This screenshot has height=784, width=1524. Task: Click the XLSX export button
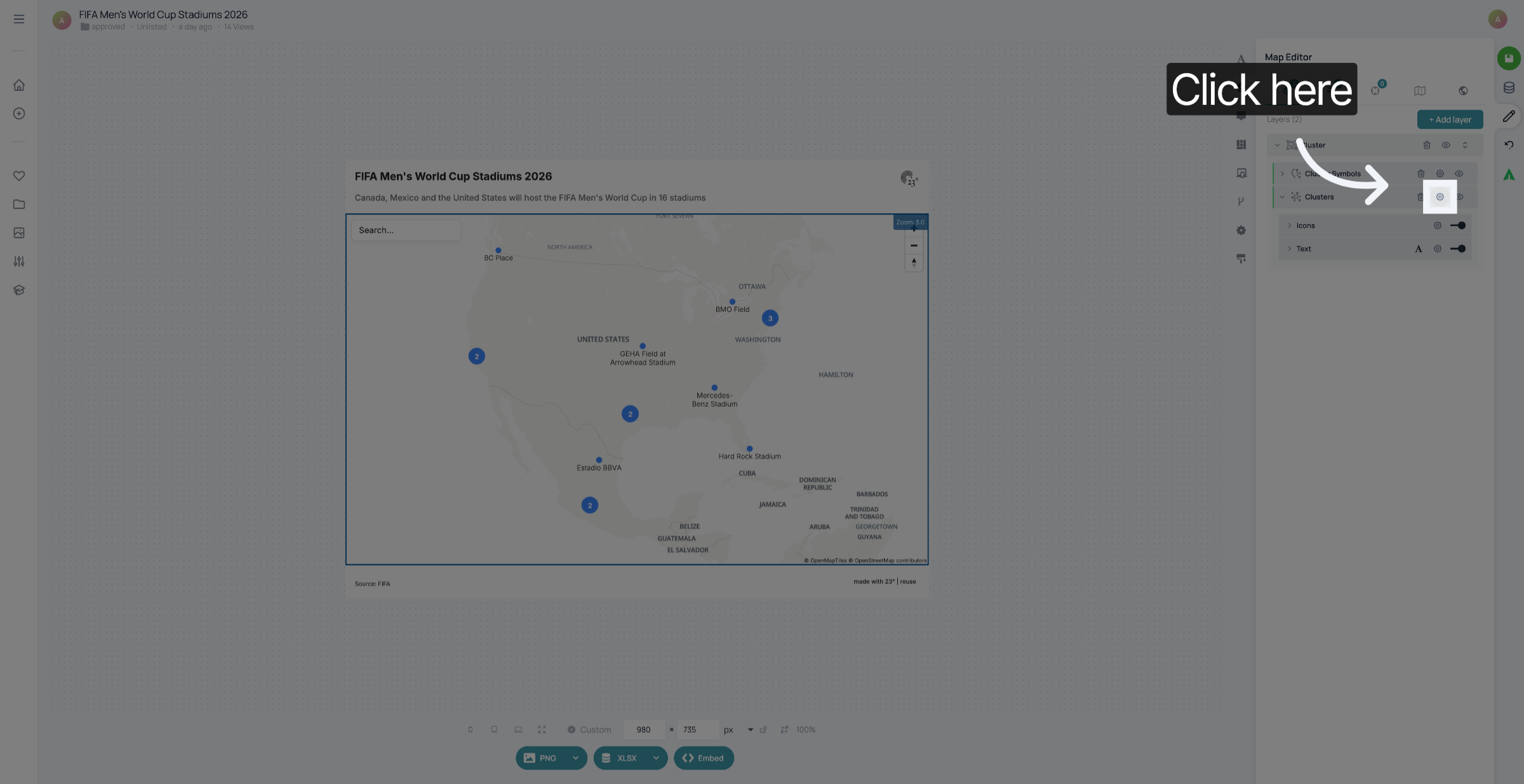pyautogui.click(x=621, y=758)
